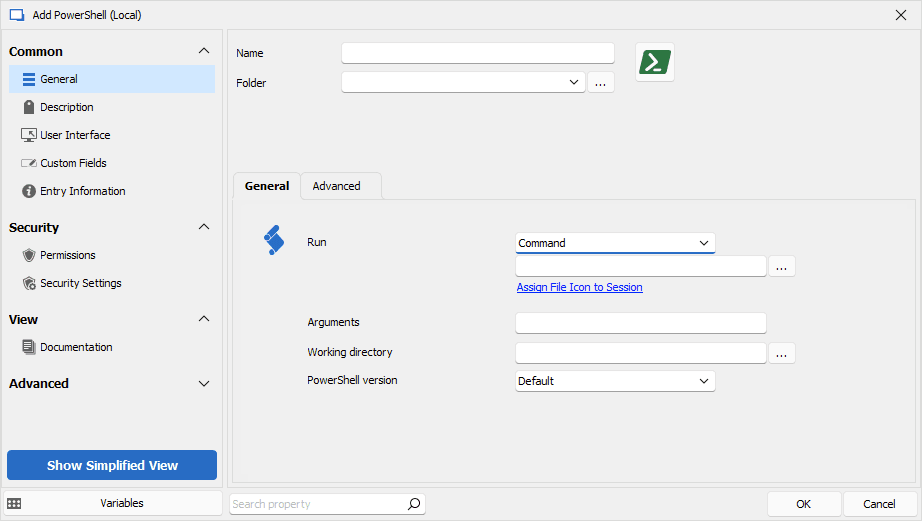Expand the Folder dropdown list
Viewport: 922px width, 521px height.
tap(573, 83)
